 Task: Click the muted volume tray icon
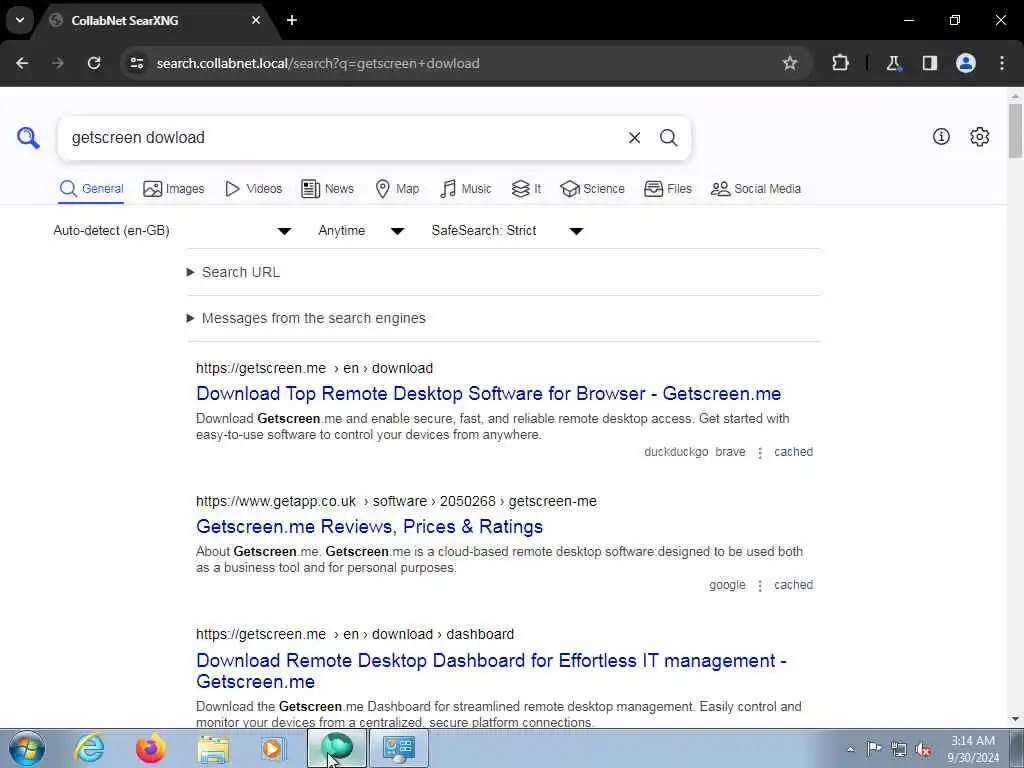click(x=923, y=749)
